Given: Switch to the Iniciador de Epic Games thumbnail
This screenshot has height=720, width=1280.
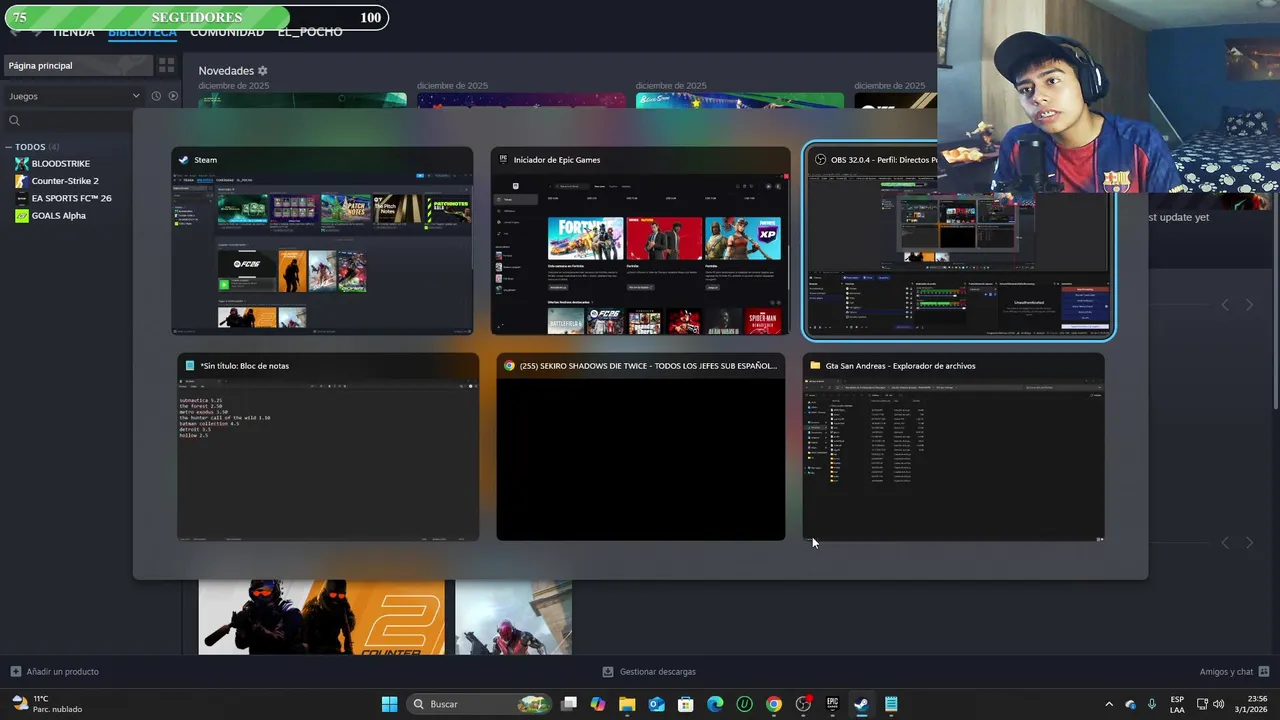Looking at the screenshot, I should coord(640,241).
